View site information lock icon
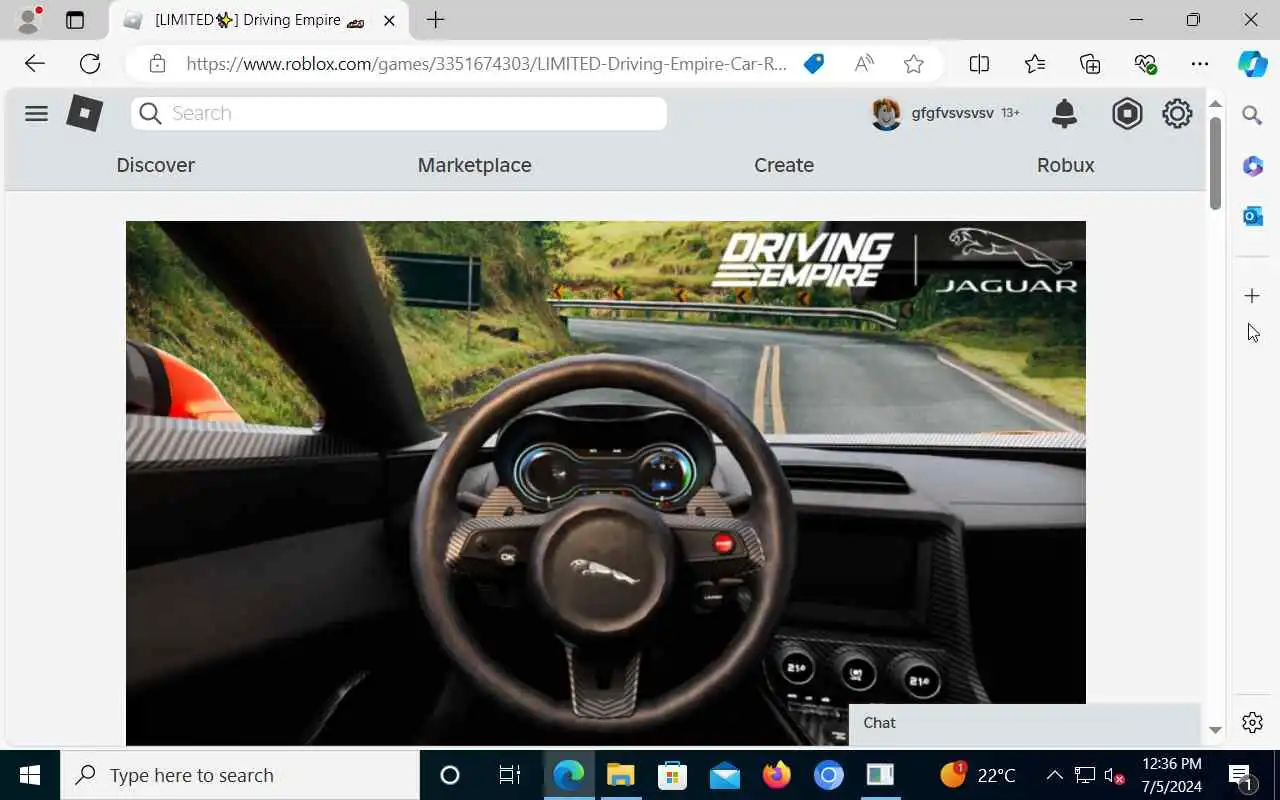1280x800 pixels. [157, 64]
